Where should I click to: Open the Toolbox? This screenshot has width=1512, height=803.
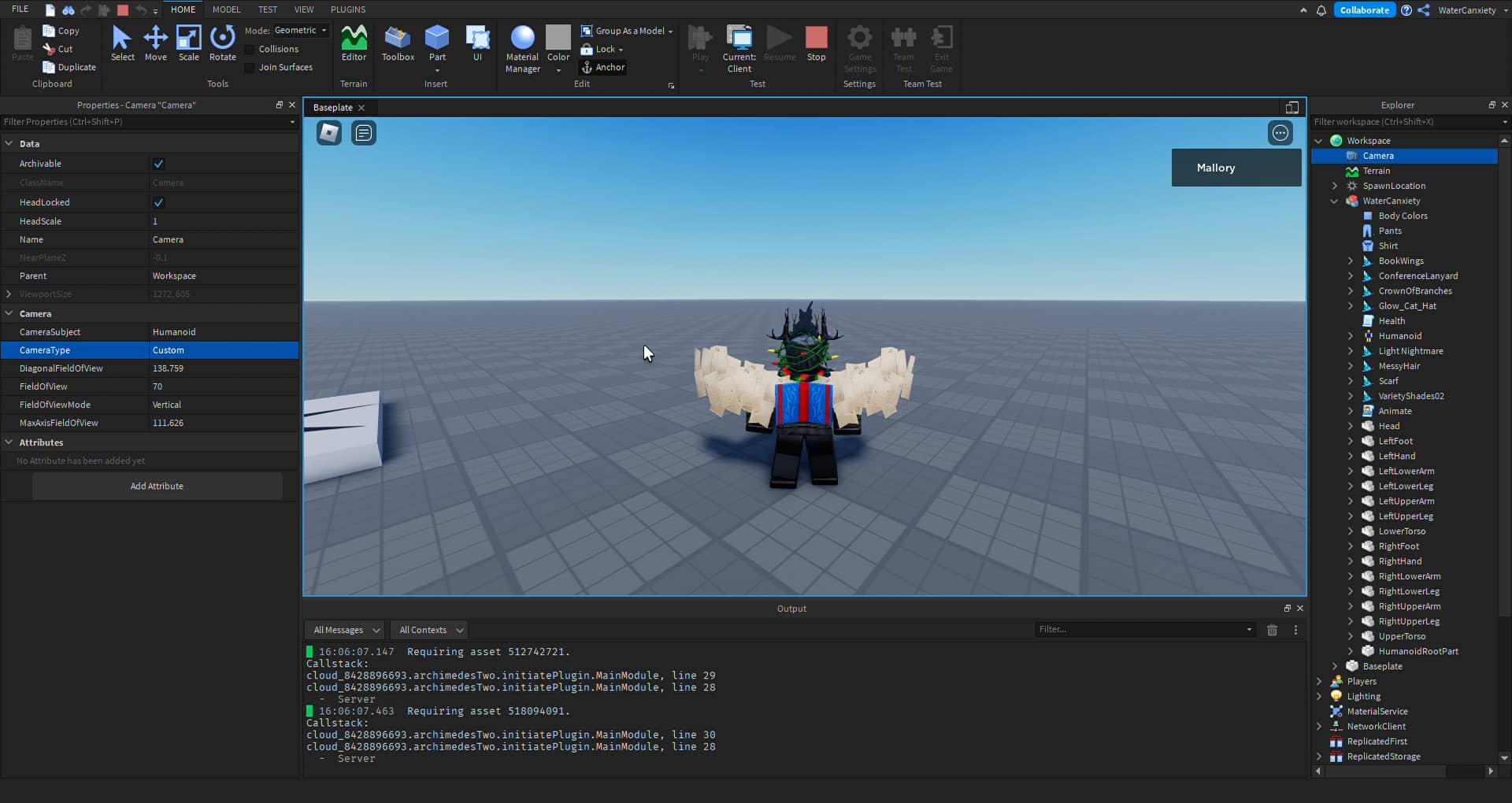pyautogui.click(x=398, y=43)
